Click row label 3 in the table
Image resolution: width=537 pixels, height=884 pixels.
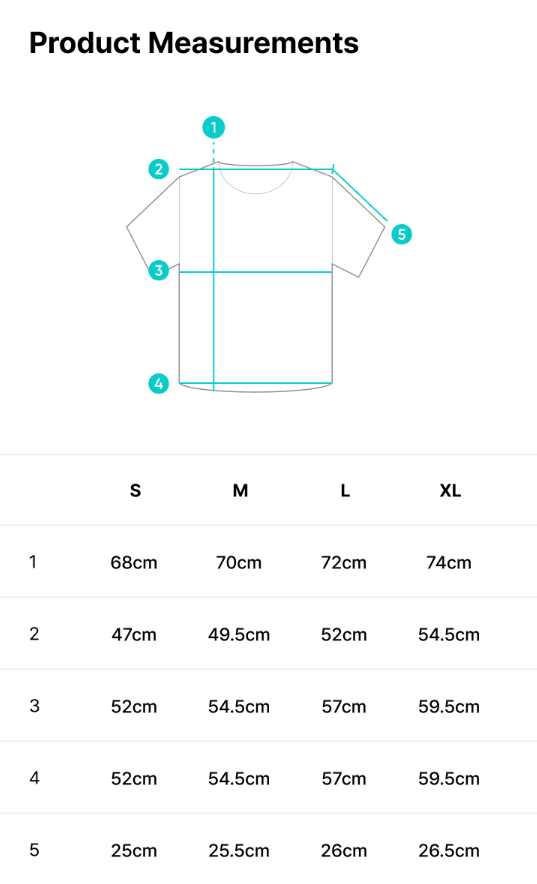point(34,706)
